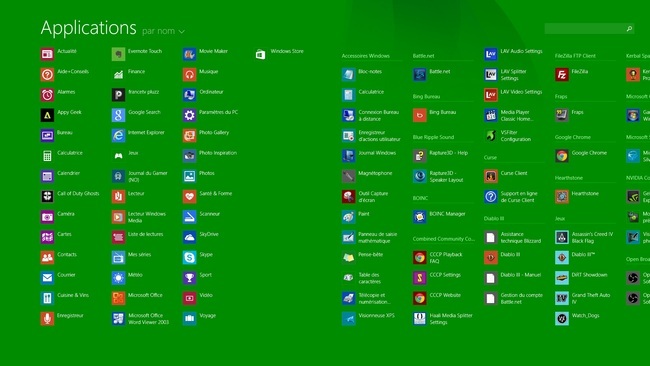The height and width of the screenshot is (366, 650).
Task: Open the Paint accessory icon
Action: [x=349, y=217]
